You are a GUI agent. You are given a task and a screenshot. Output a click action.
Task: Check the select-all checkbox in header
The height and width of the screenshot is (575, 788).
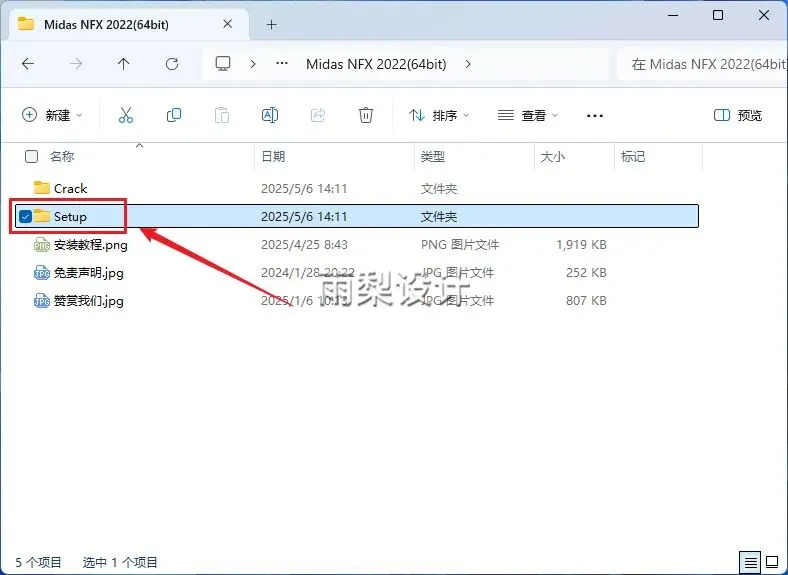pyautogui.click(x=31, y=156)
